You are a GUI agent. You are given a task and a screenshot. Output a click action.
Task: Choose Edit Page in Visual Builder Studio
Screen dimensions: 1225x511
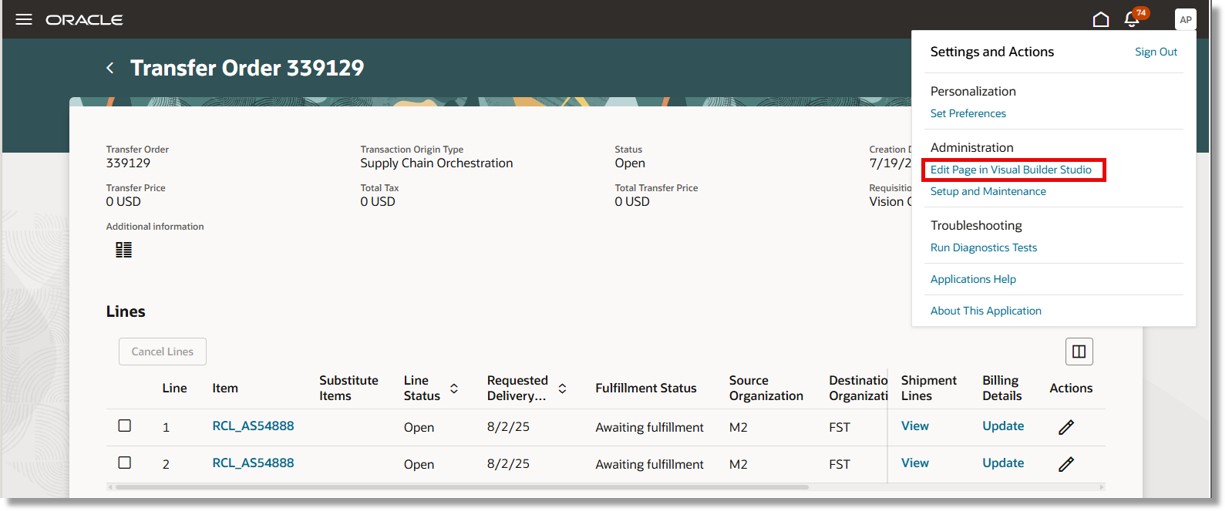pyautogui.click(x=1011, y=170)
